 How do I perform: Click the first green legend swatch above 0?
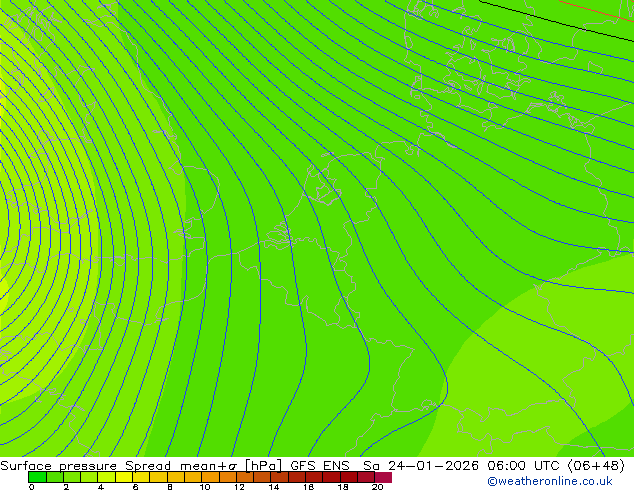pyautogui.click(x=37, y=477)
